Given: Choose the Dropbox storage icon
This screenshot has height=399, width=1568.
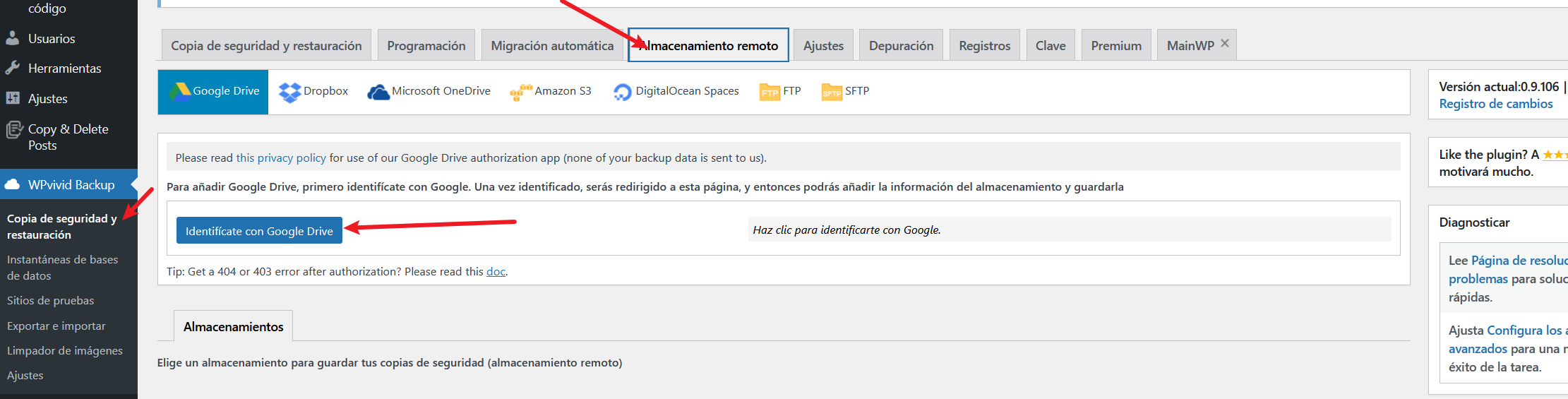Looking at the screenshot, I should pyautogui.click(x=289, y=92).
